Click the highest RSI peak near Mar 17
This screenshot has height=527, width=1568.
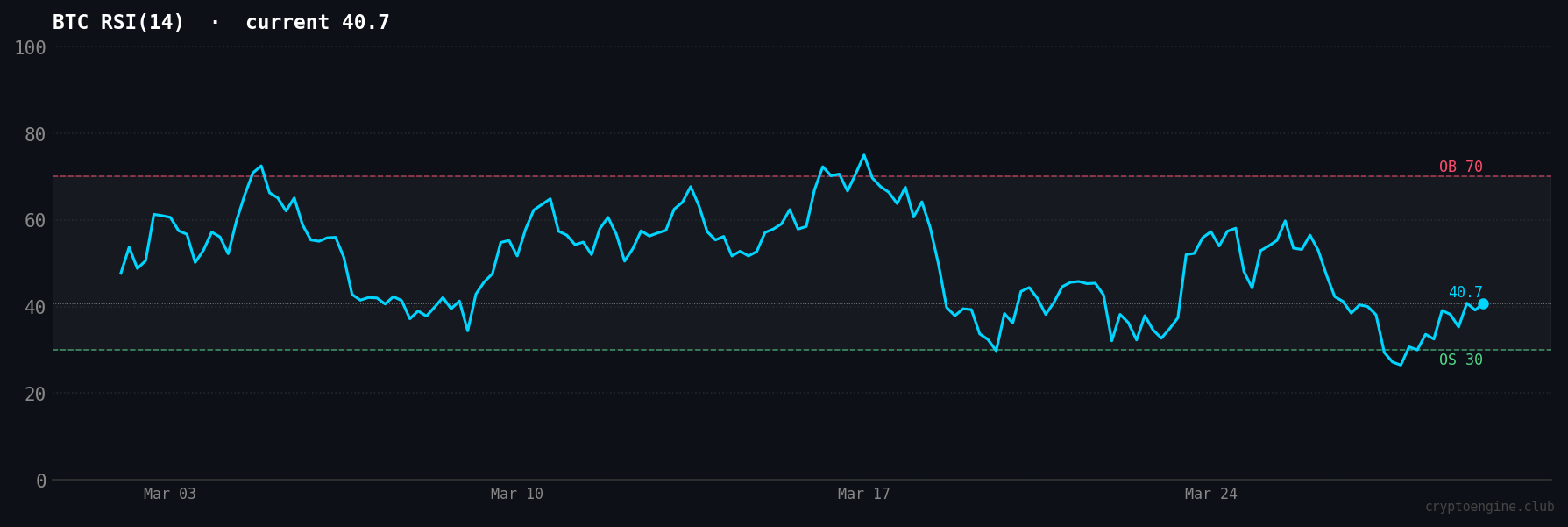pos(863,155)
